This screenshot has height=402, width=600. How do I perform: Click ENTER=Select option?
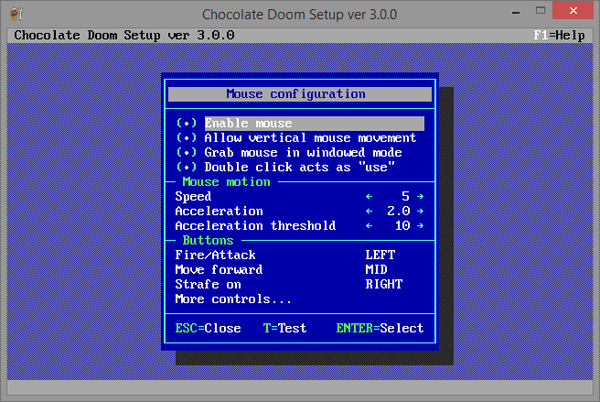click(380, 328)
